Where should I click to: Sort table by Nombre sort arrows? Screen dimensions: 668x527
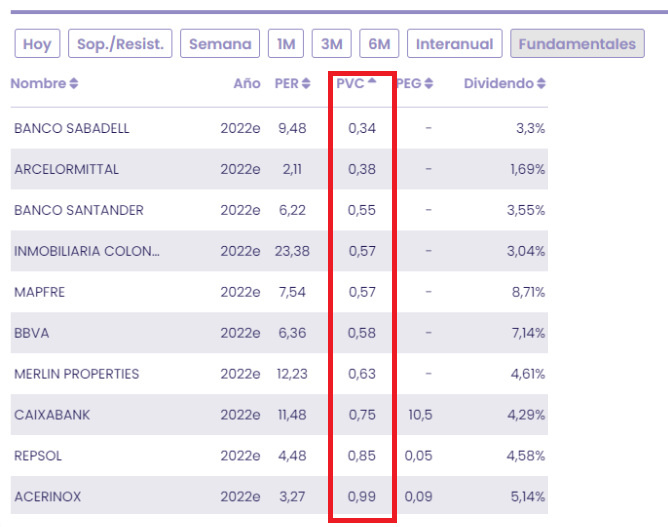pyautogui.click(x=74, y=84)
